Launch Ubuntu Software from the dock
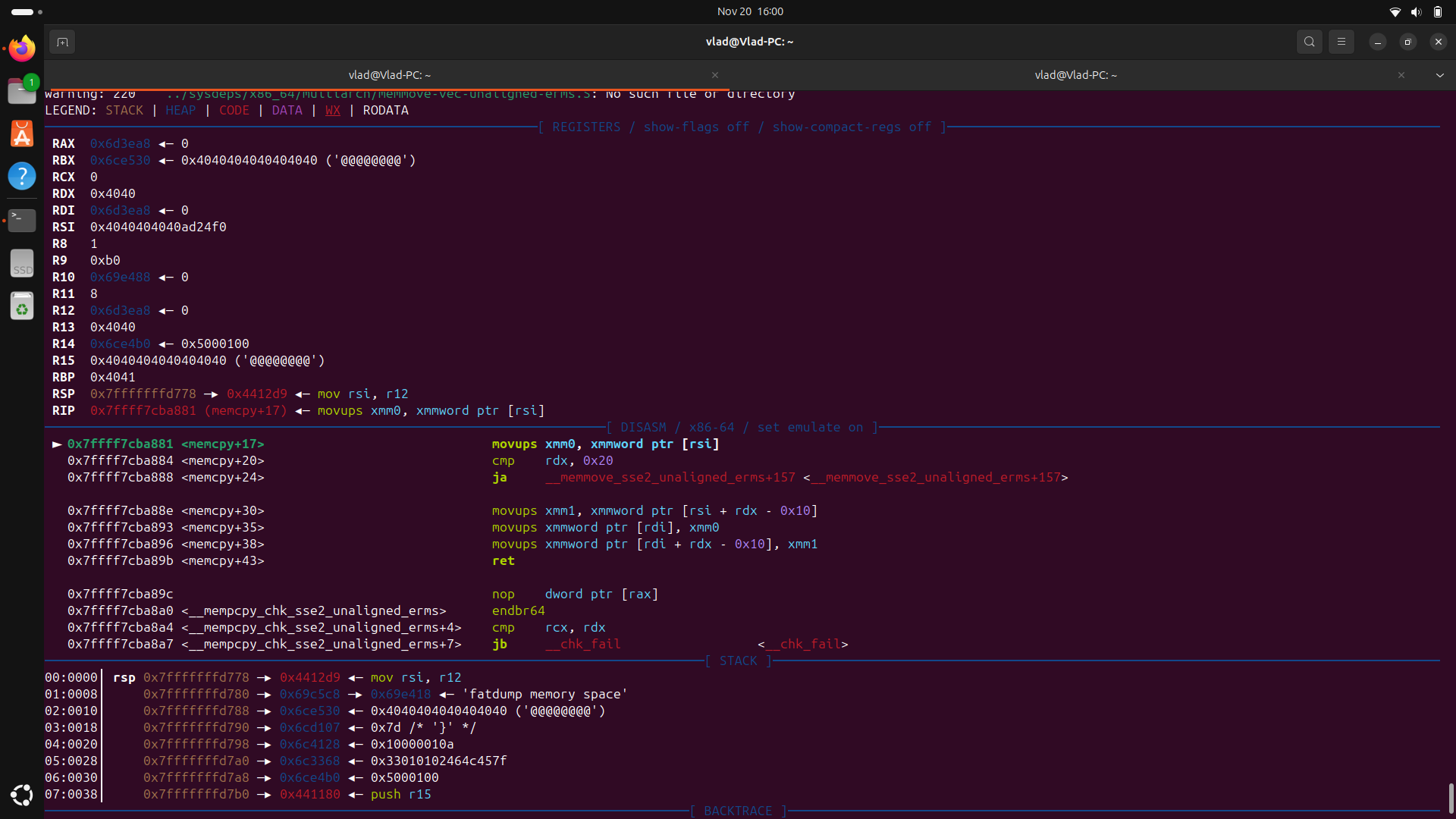1456x819 pixels. tap(22, 133)
